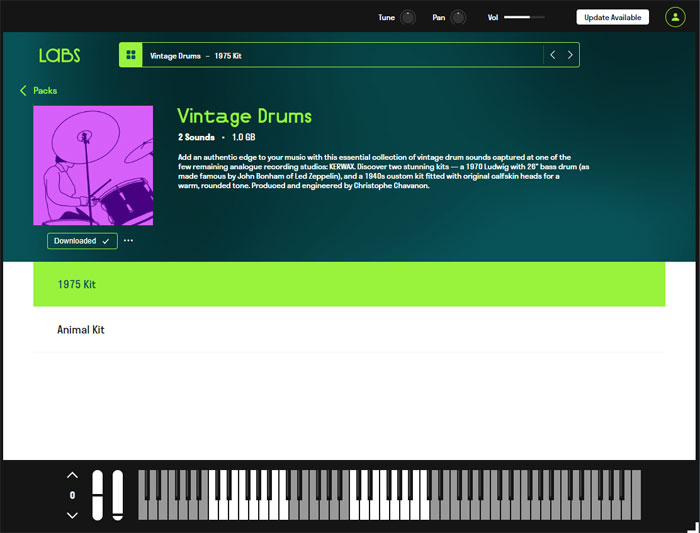Click the preset name field Vintage Drums – 1975 Kit
The width and height of the screenshot is (700, 533).
pyautogui.click(x=342, y=55)
